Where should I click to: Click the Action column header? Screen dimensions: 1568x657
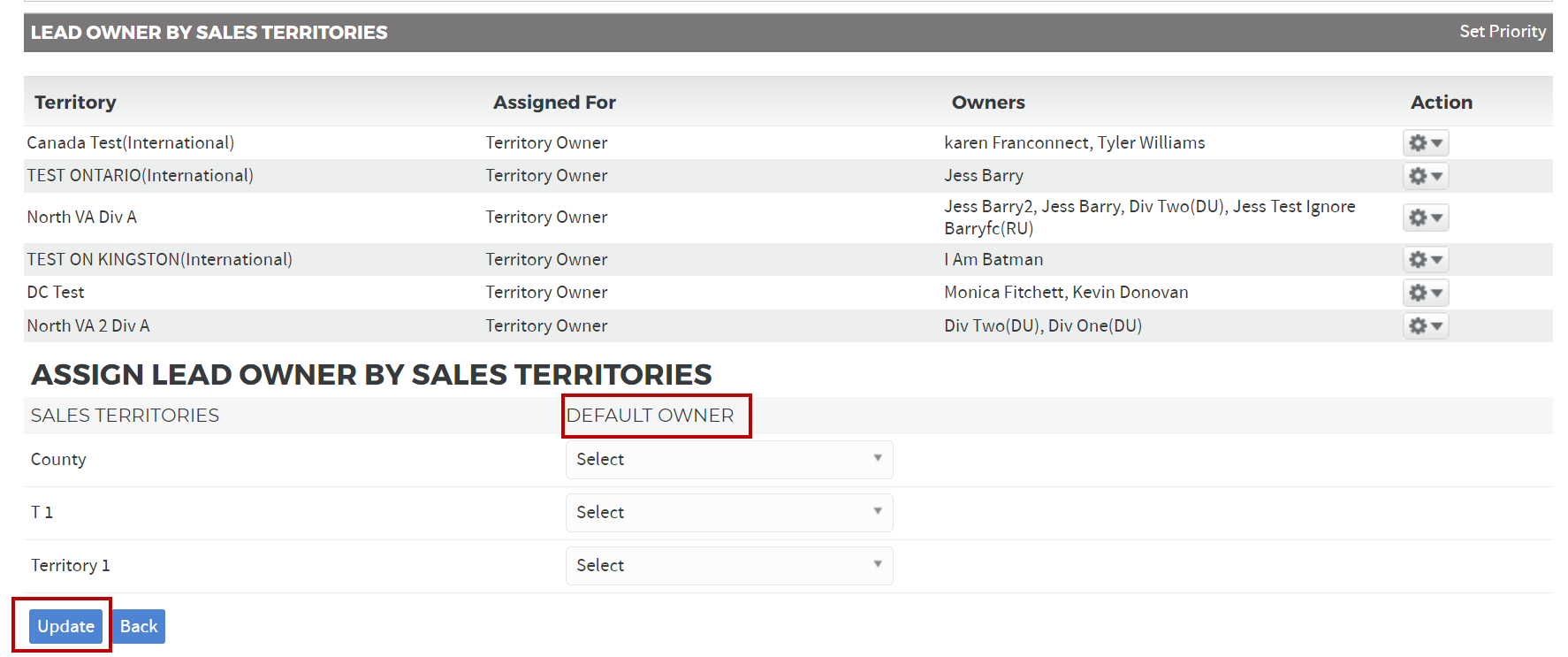1441,103
